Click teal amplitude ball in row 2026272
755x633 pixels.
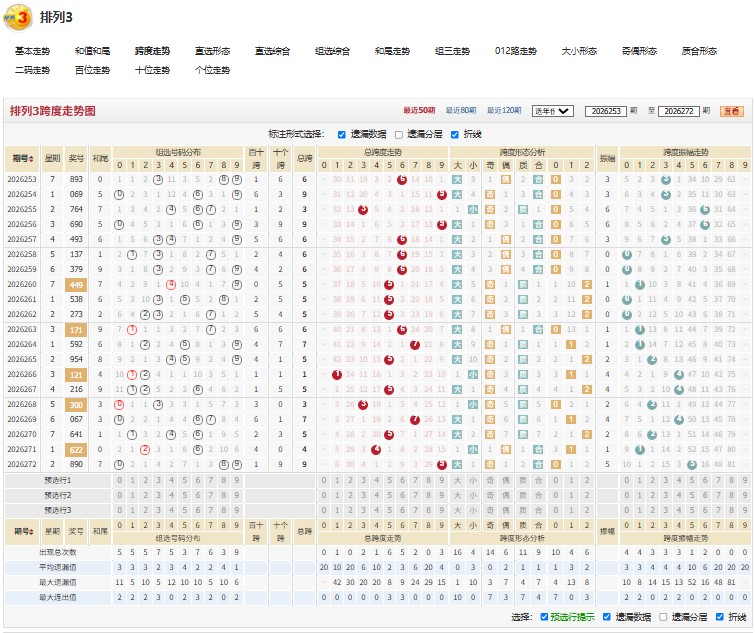(x=692, y=465)
